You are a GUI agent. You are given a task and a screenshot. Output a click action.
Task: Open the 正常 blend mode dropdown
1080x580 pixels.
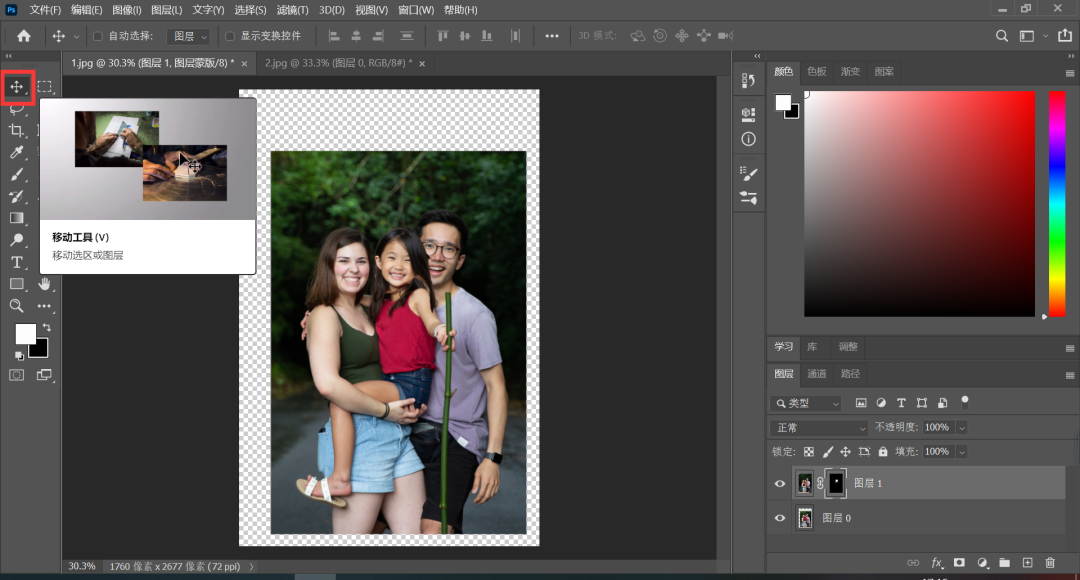click(x=819, y=428)
